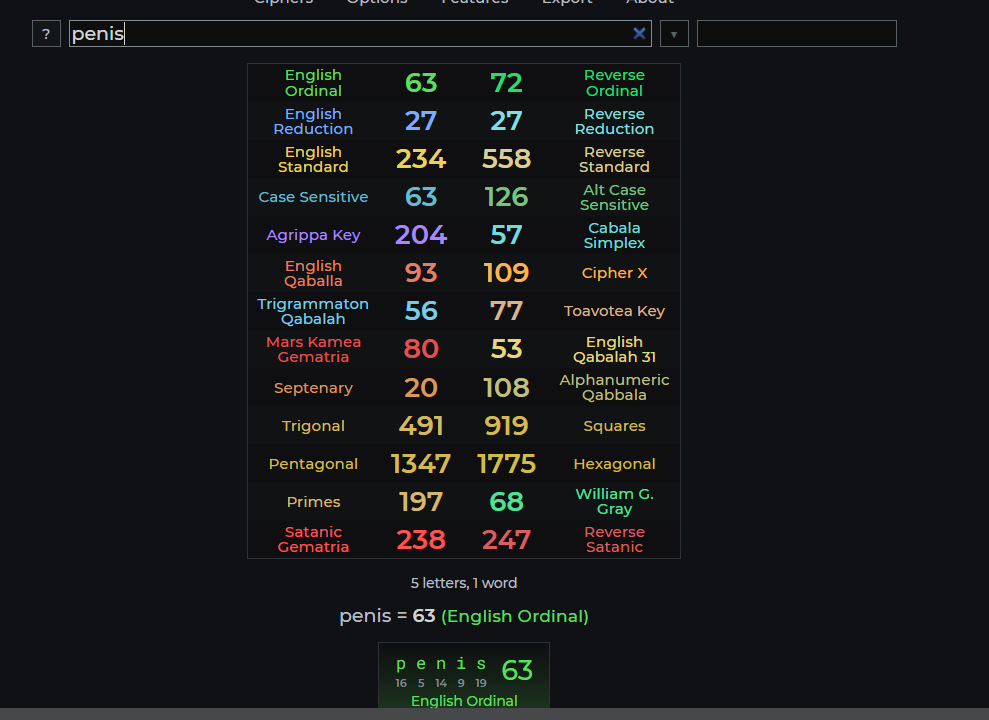Click the Primes value 197
Viewport: 989px width, 720px height.
tap(421, 502)
